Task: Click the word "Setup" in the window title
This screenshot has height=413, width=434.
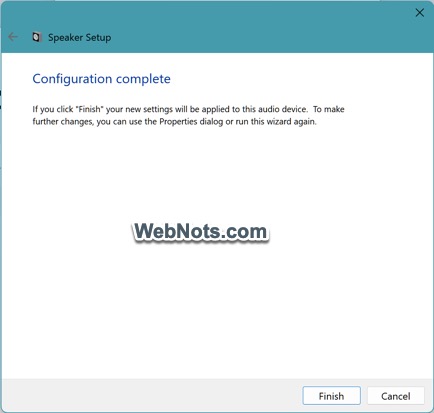Action: tap(98, 37)
